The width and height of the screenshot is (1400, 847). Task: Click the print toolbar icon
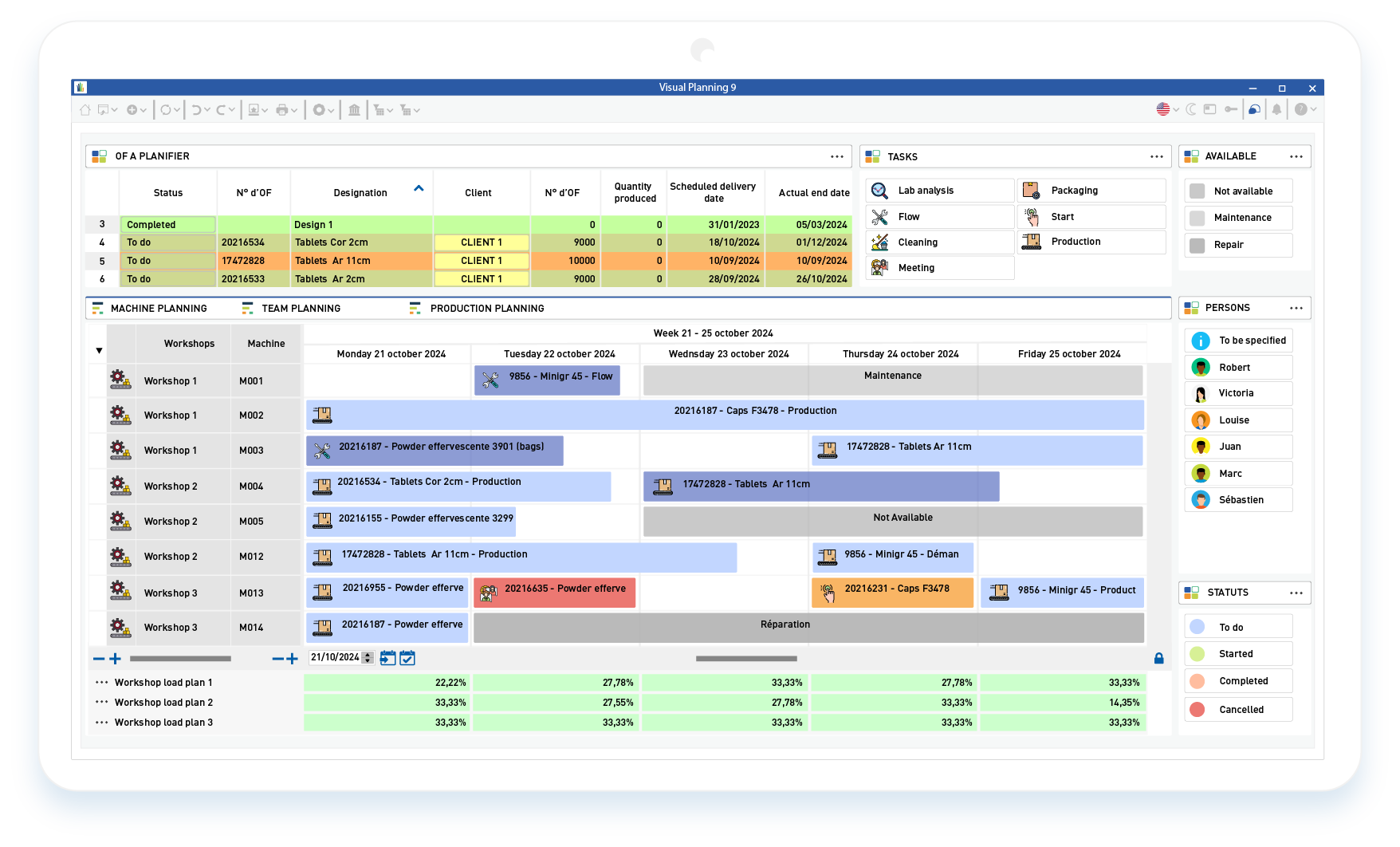pos(282,110)
